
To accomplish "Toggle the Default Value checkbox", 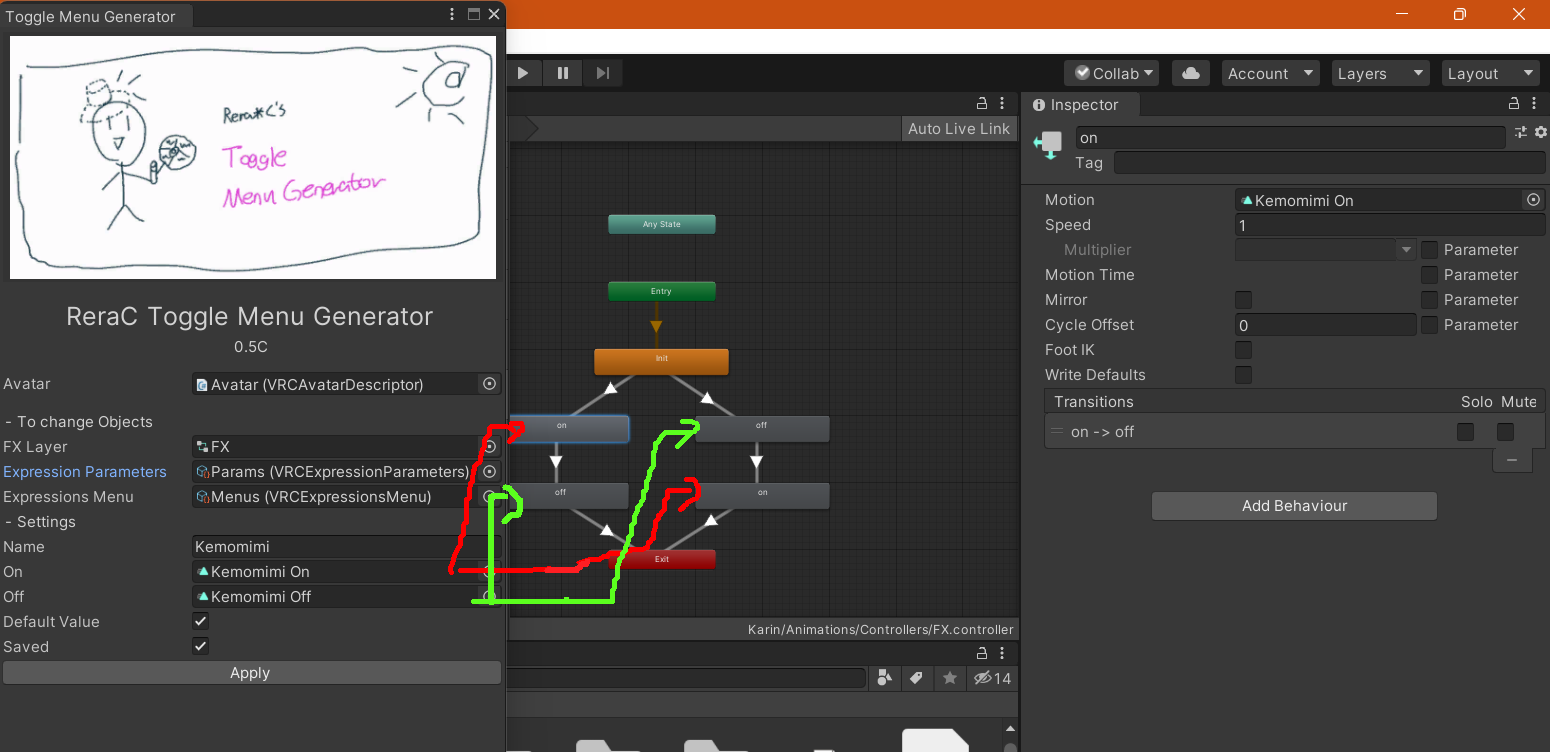I will [x=201, y=621].
